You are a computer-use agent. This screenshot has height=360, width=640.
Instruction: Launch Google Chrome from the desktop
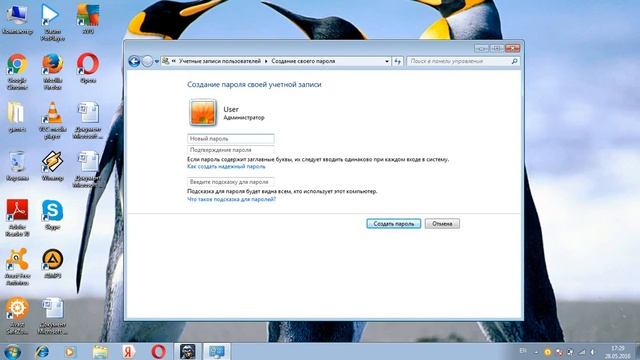(17, 71)
